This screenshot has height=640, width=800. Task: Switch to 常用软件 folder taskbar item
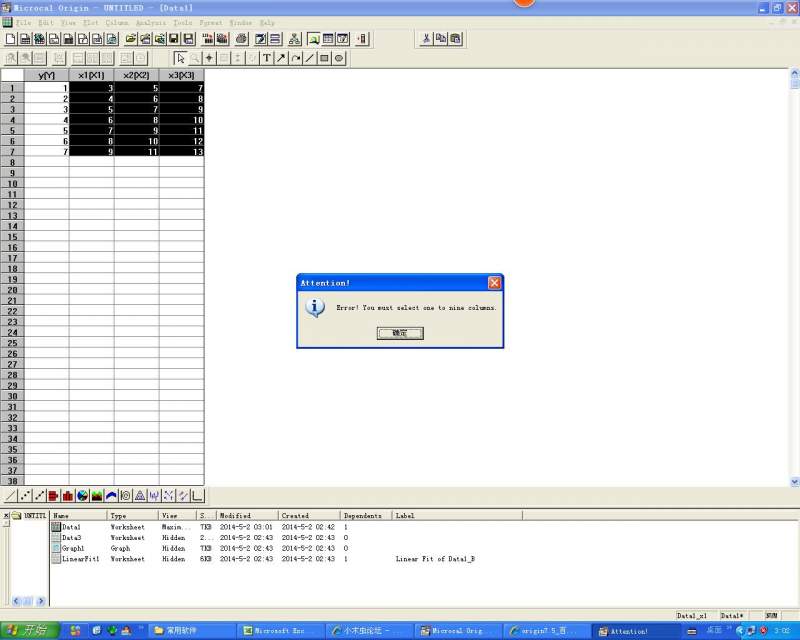click(x=194, y=631)
